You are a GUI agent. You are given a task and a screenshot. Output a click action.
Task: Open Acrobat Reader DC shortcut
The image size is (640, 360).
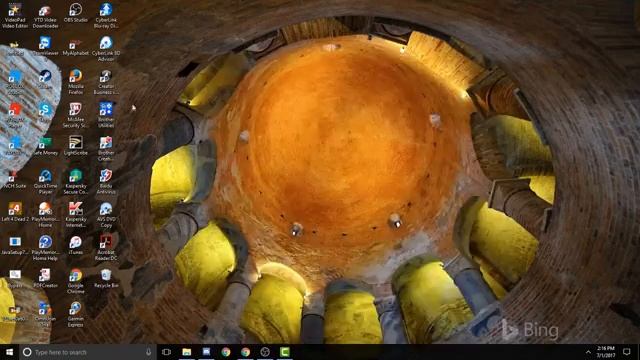(106, 248)
